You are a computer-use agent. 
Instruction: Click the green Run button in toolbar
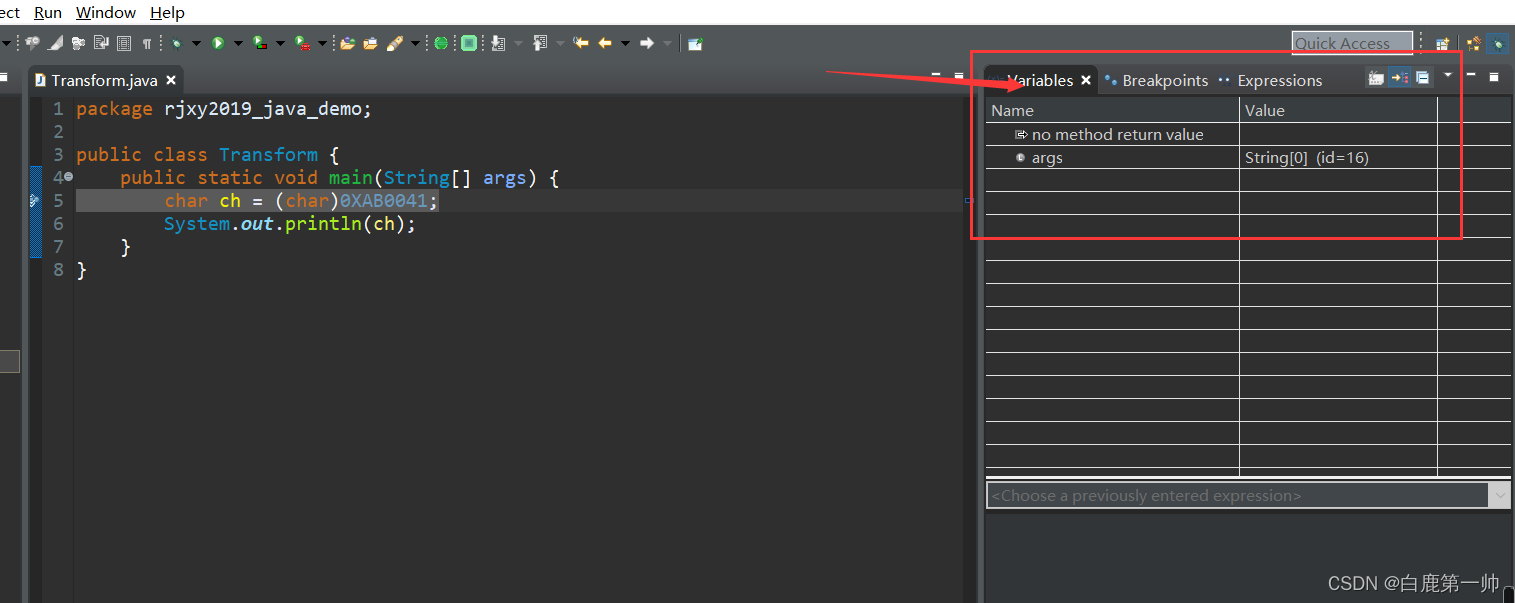[x=217, y=43]
